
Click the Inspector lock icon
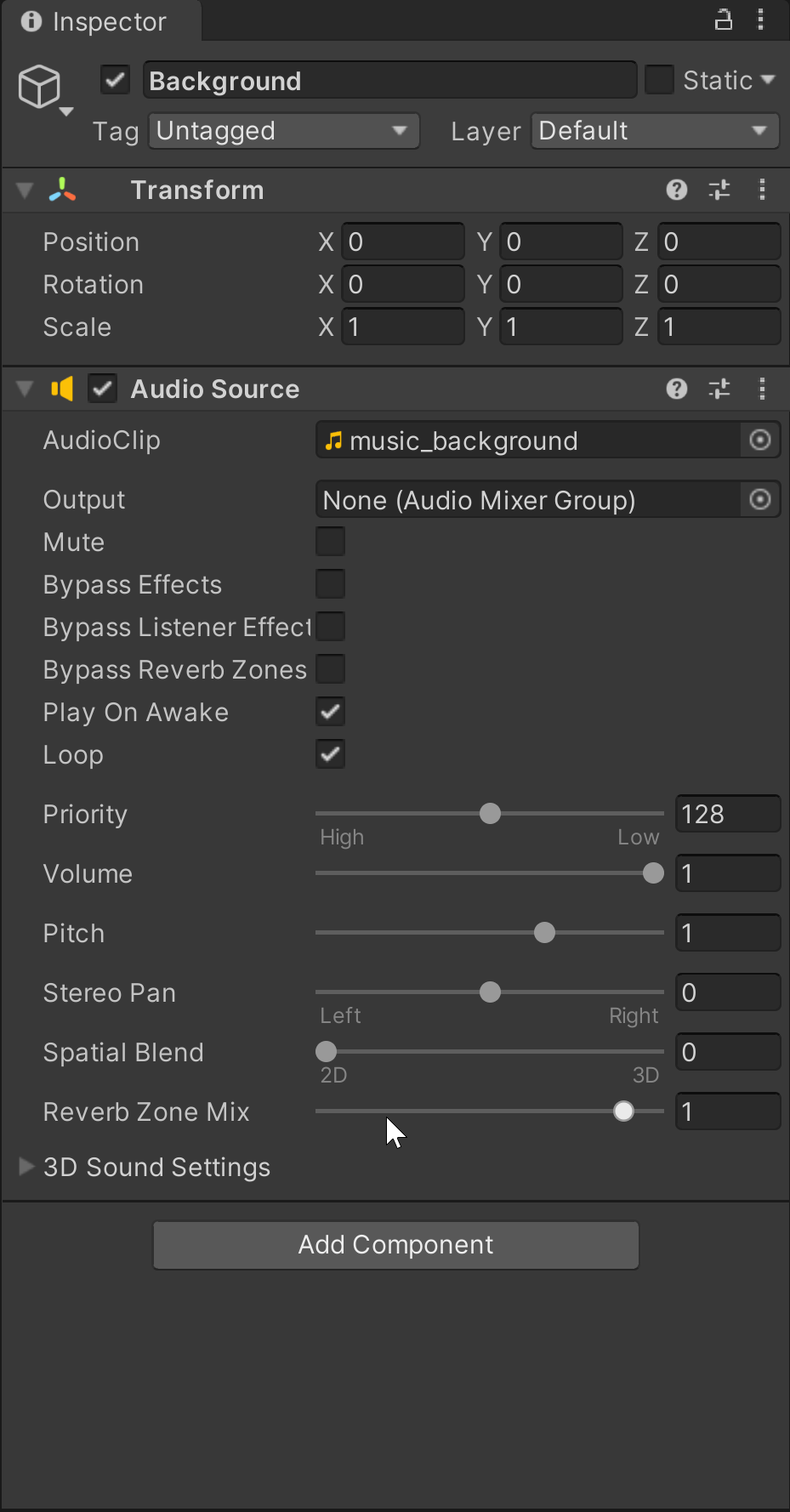tap(723, 20)
